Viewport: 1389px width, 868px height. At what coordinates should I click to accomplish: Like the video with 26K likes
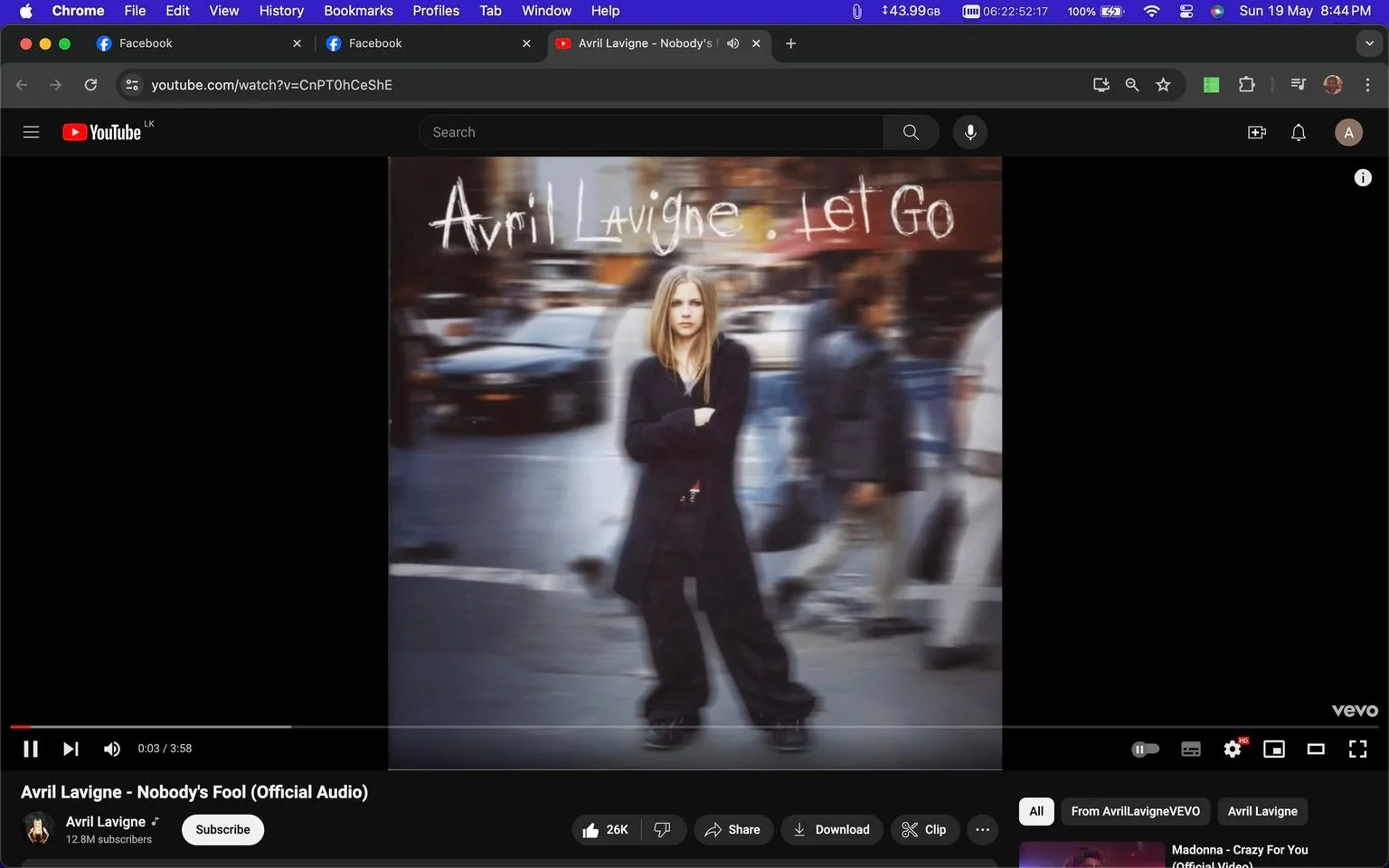606,830
